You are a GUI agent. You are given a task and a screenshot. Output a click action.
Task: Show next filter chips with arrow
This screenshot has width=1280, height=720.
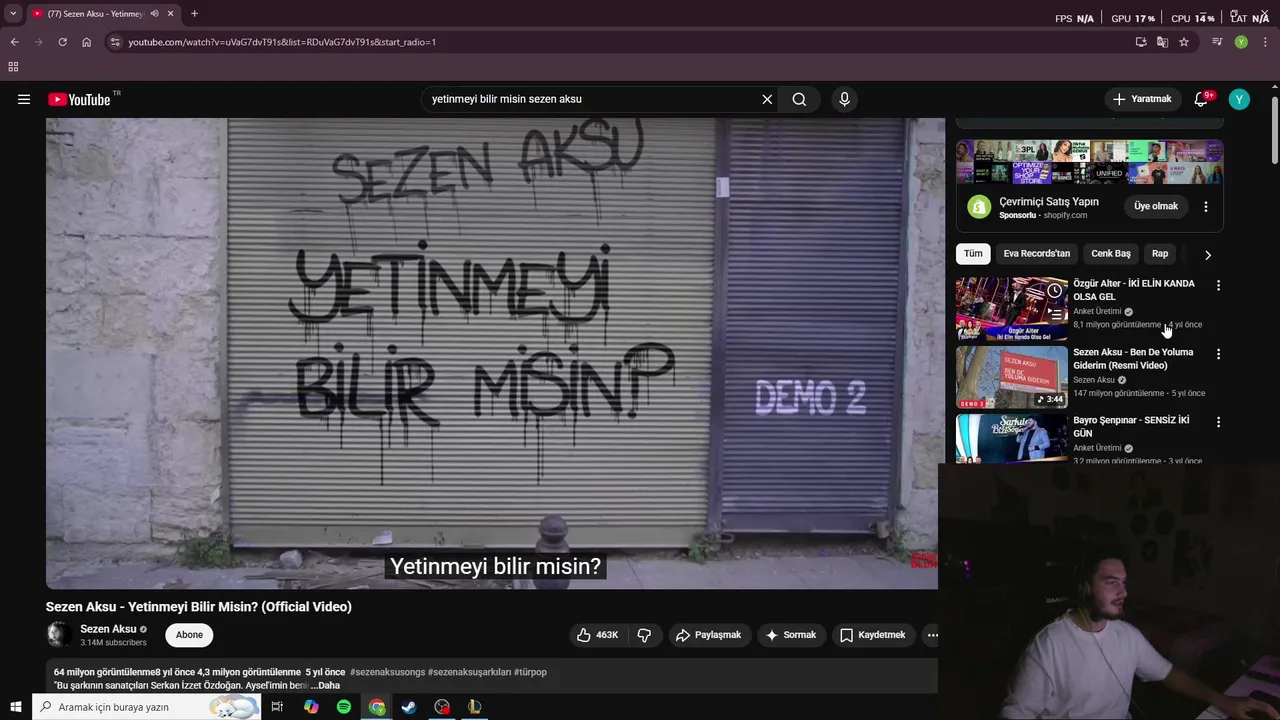1207,255
